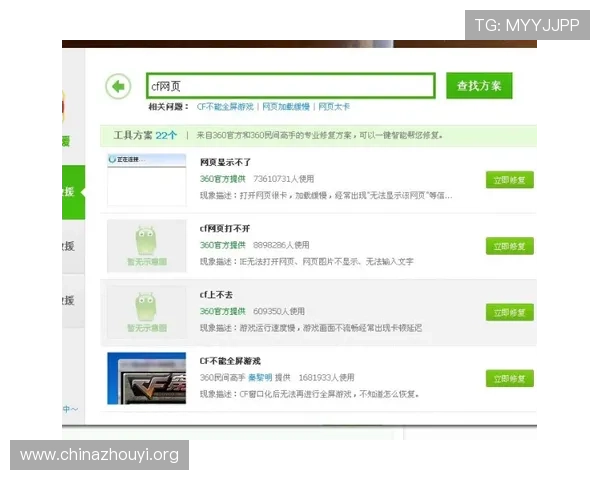Click 立即修复 for cf上不去
Image resolution: width=600 pixels, height=480 pixels.
pyautogui.click(x=510, y=312)
